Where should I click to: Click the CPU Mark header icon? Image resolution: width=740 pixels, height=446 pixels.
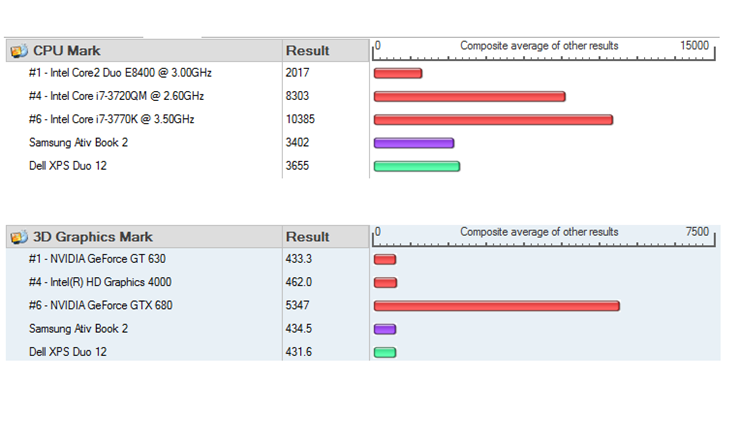(19, 51)
